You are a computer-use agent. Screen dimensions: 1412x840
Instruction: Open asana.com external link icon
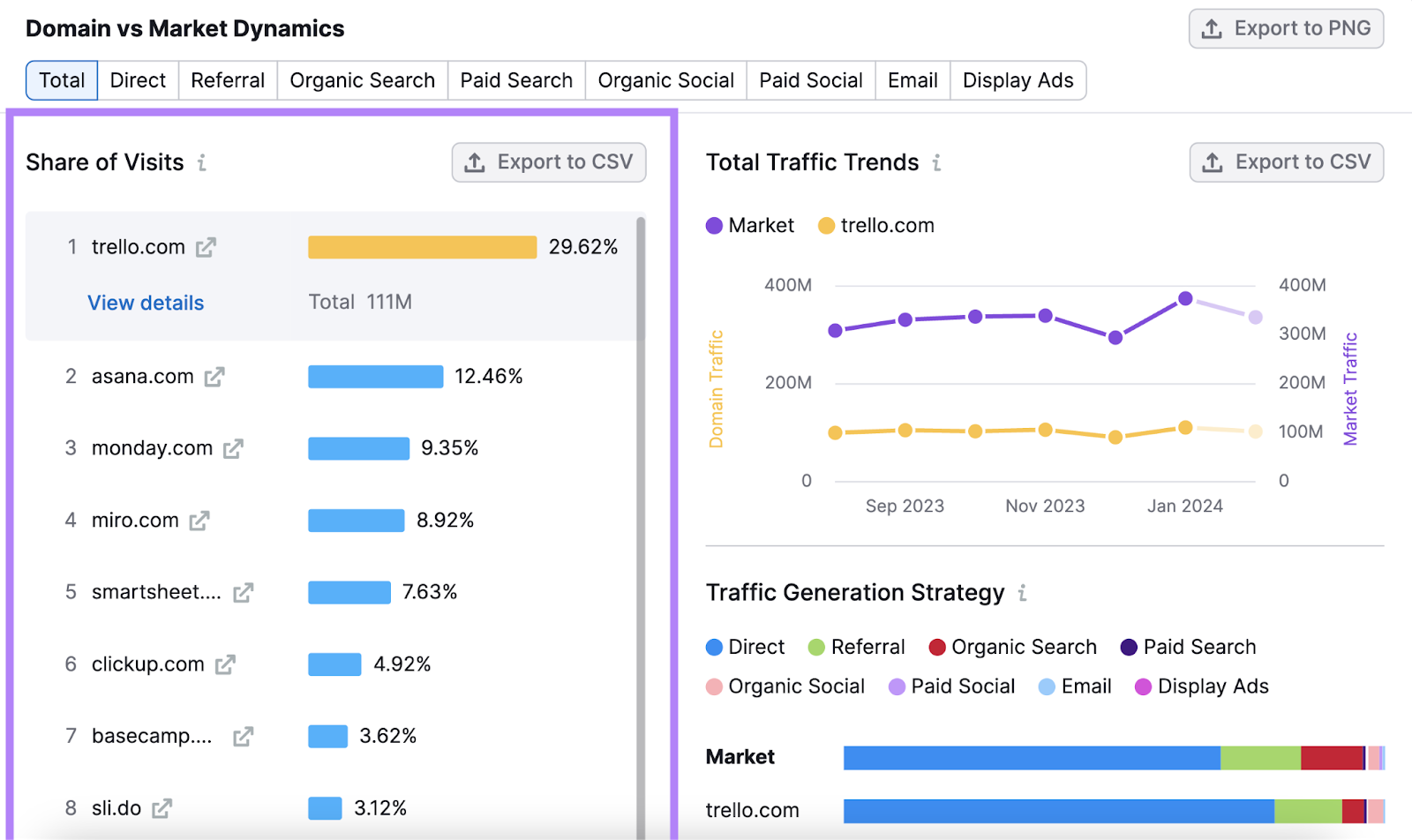pos(214,377)
